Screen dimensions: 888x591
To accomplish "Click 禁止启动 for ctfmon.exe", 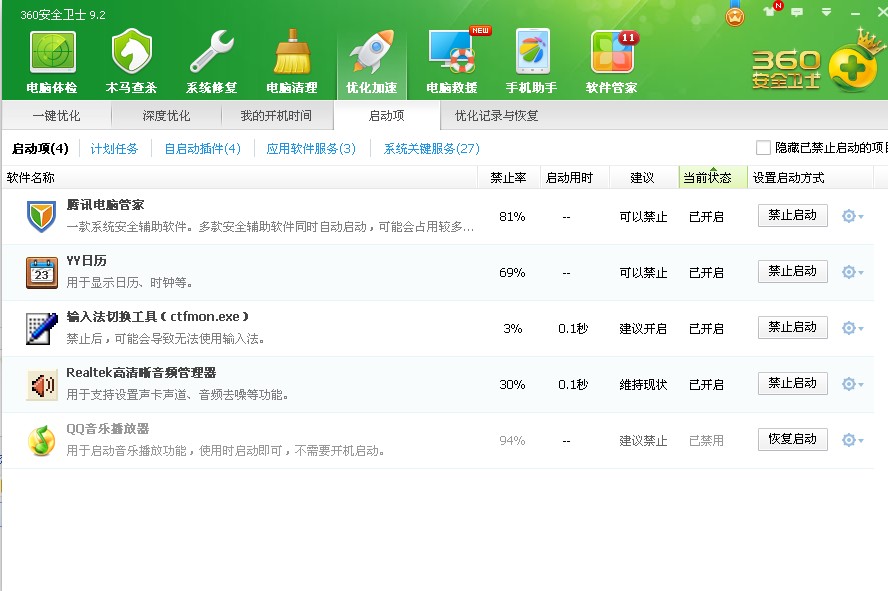I will point(792,327).
